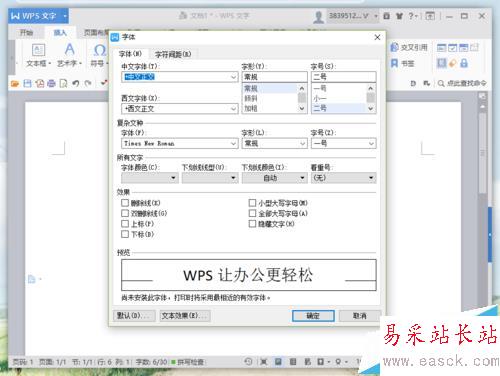Click the 字号 size input field
This screenshot has height=376, width=500.
tap(344, 77)
